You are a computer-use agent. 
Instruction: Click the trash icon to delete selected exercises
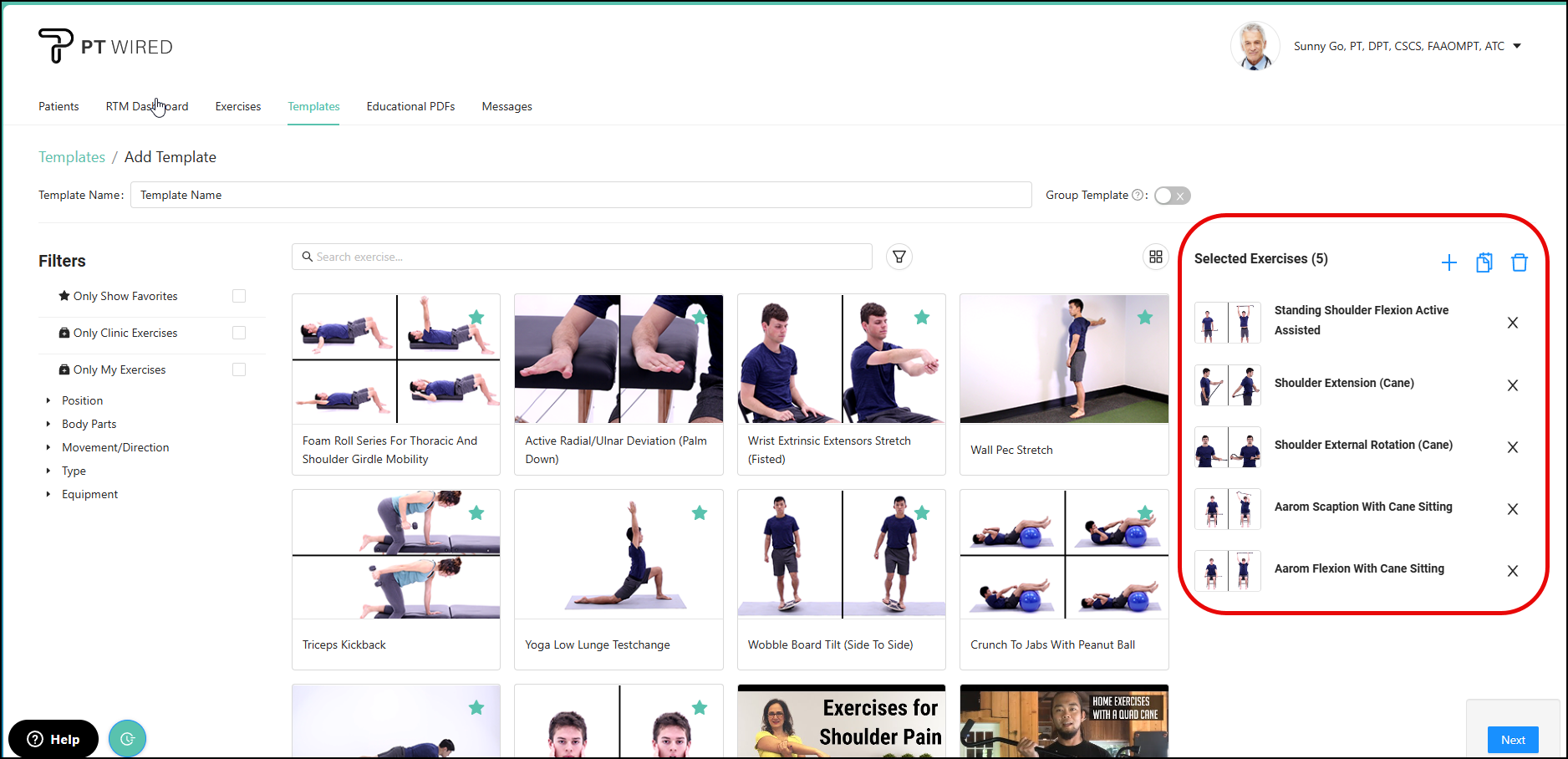[x=1519, y=262]
